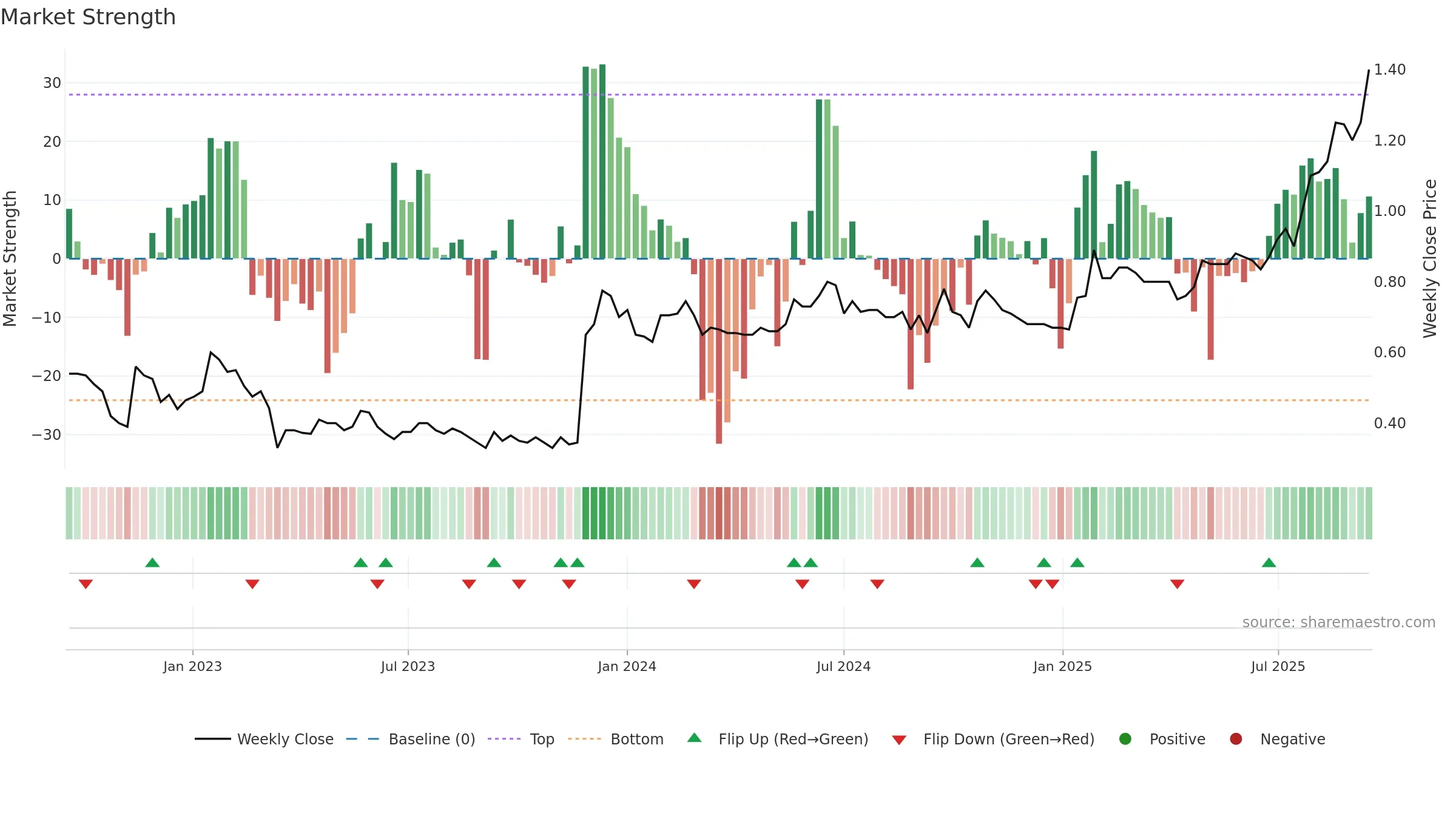This screenshot has width=1456, height=819.
Task: Click the tallest green bar near Dec 2023
Action: tap(602, 161)
